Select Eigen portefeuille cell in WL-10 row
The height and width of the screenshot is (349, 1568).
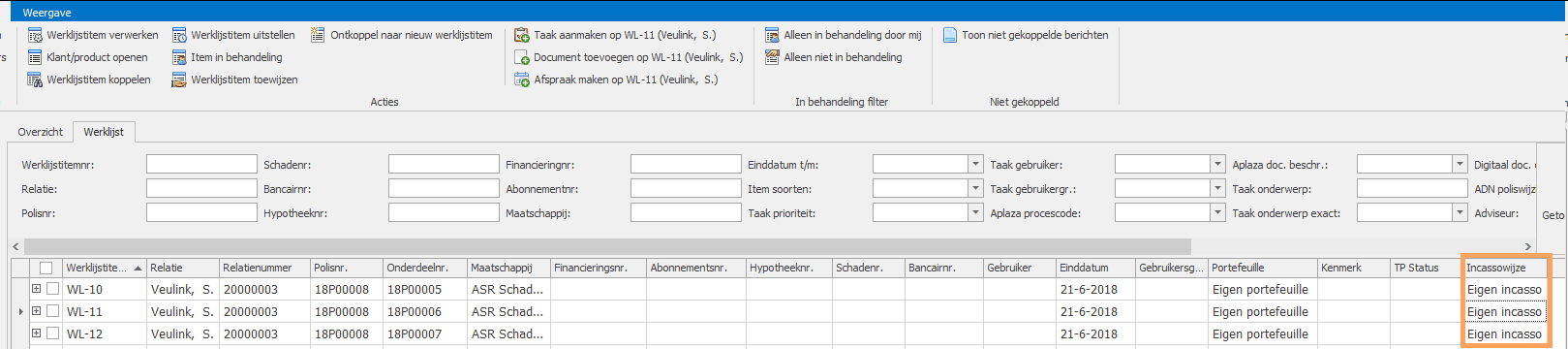[1262, 289]
